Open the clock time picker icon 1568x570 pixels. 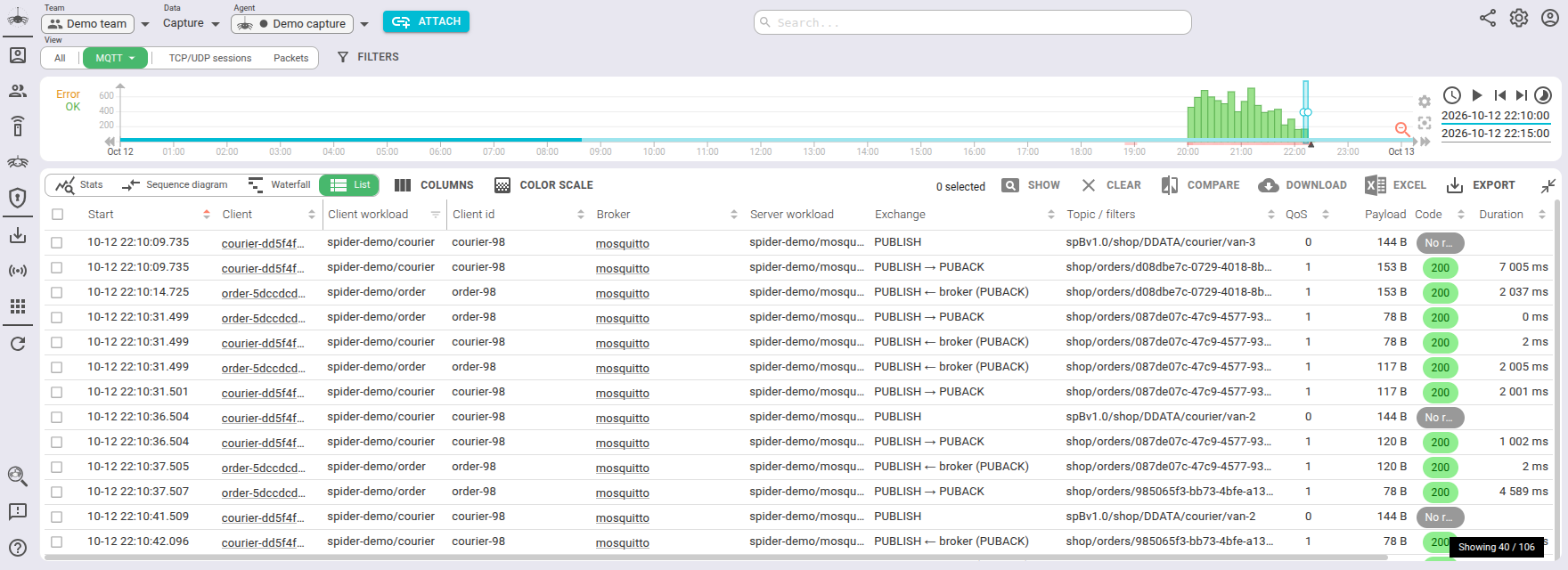[x=1452, y=95]
